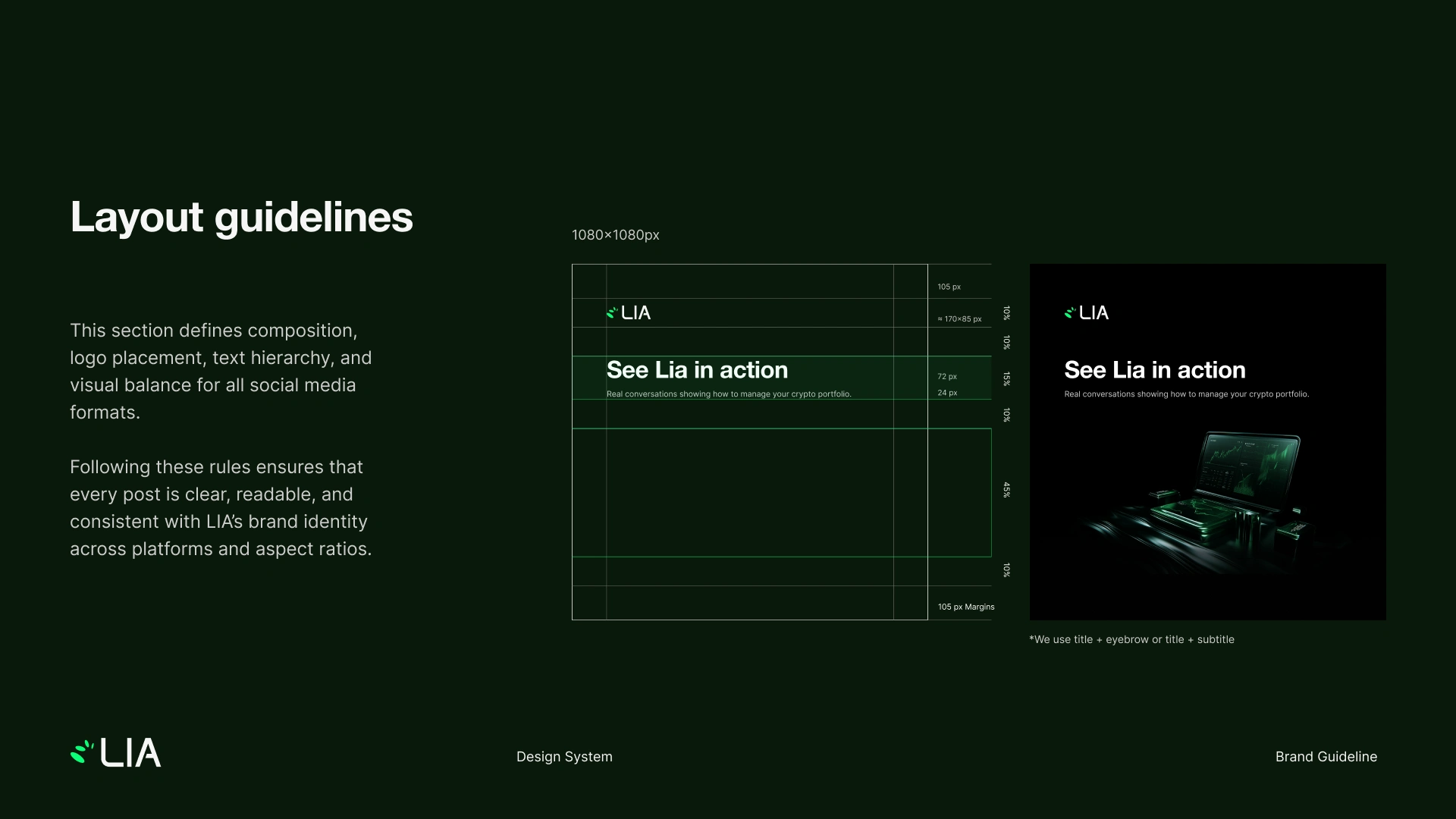Click the 15% vertical spacing label
This screenshot has width=1456, height=819.
tap(1006, 378)
